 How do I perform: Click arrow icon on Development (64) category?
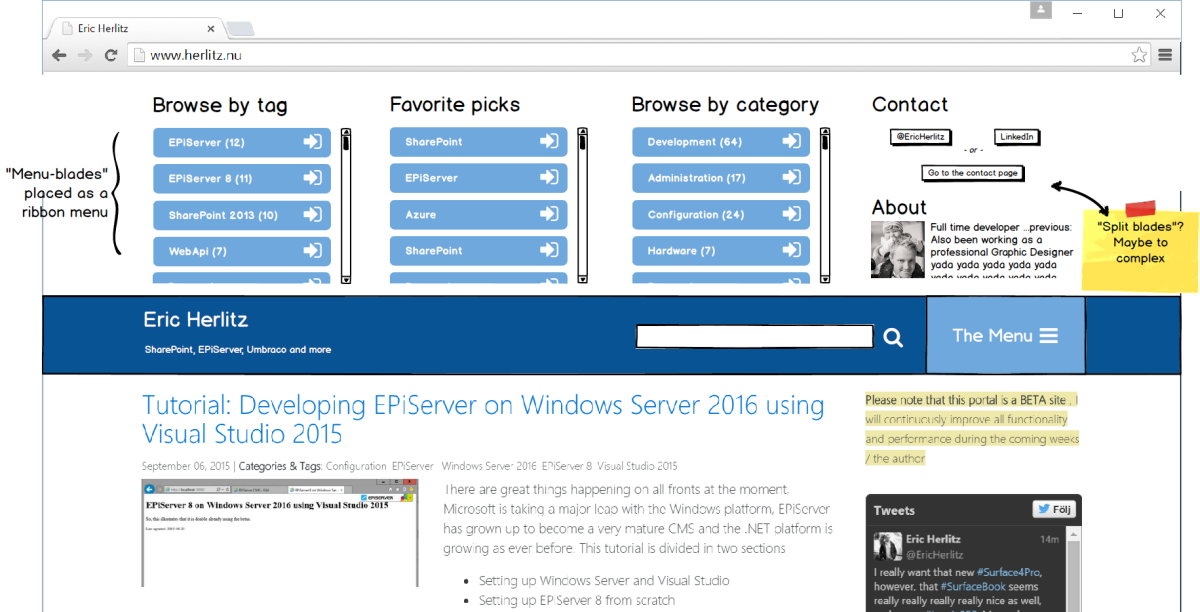(791, 142)
